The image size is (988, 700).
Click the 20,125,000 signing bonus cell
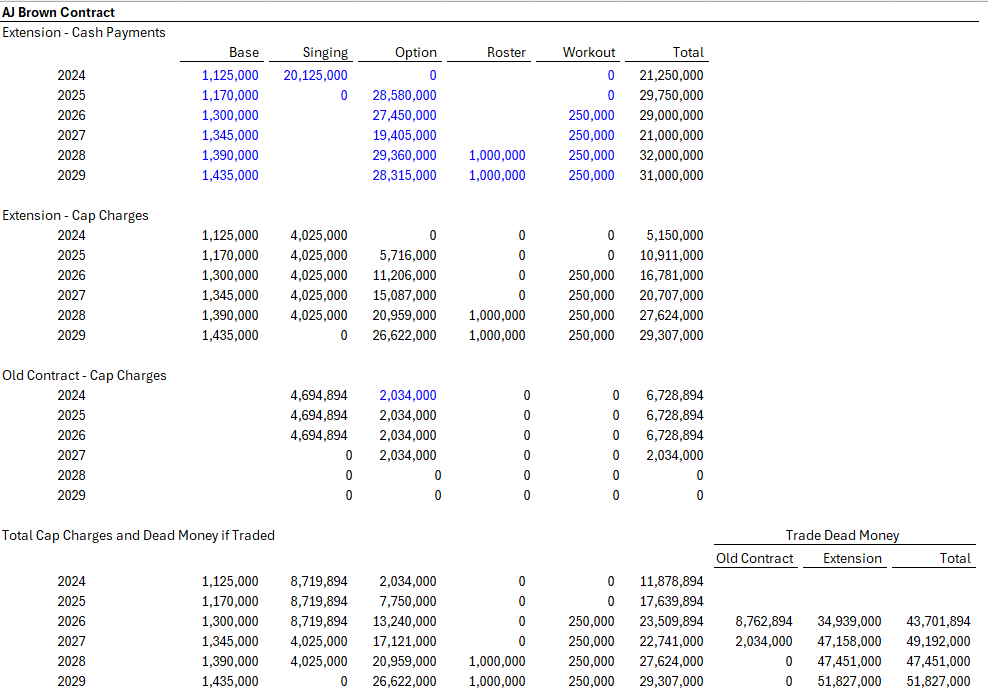[x=315, y=75]
